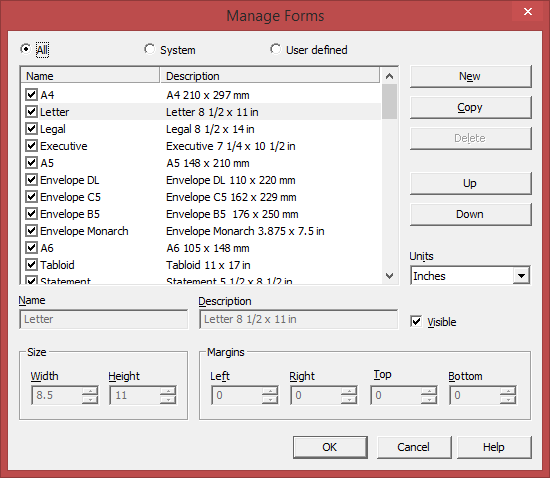550x478 pixels.
Task: Confirm with the OK button
Action: coord(330,447)
